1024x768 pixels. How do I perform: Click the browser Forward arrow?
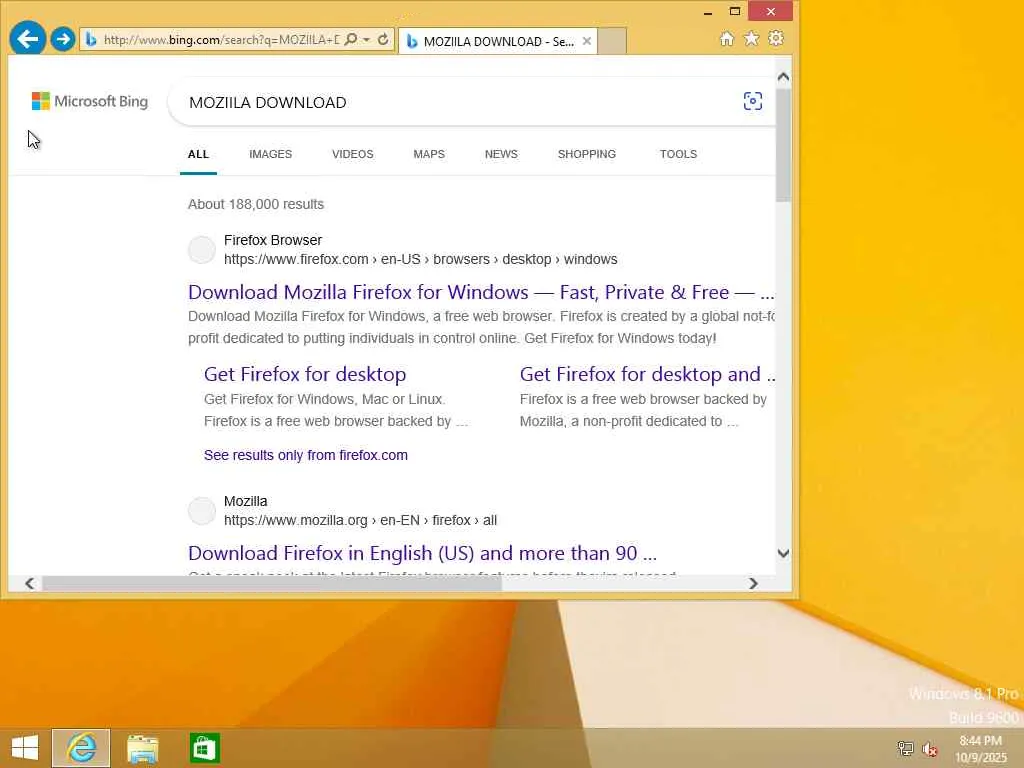pos(63,39)
